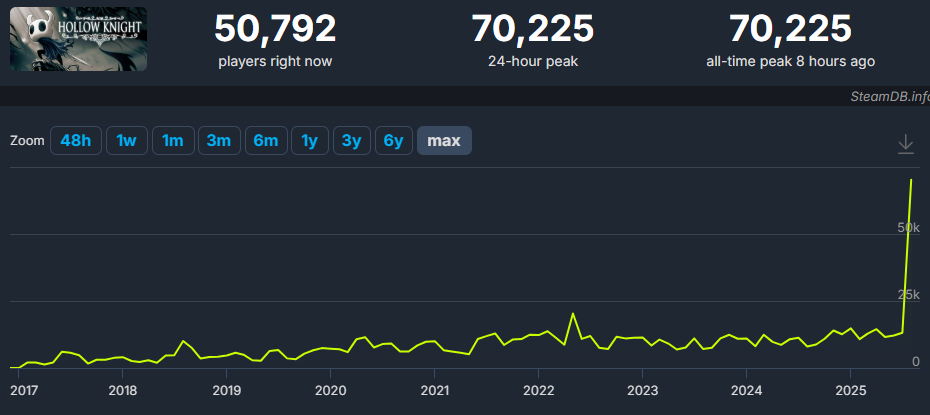Click the 2023 x-axis label

[642, 391]
